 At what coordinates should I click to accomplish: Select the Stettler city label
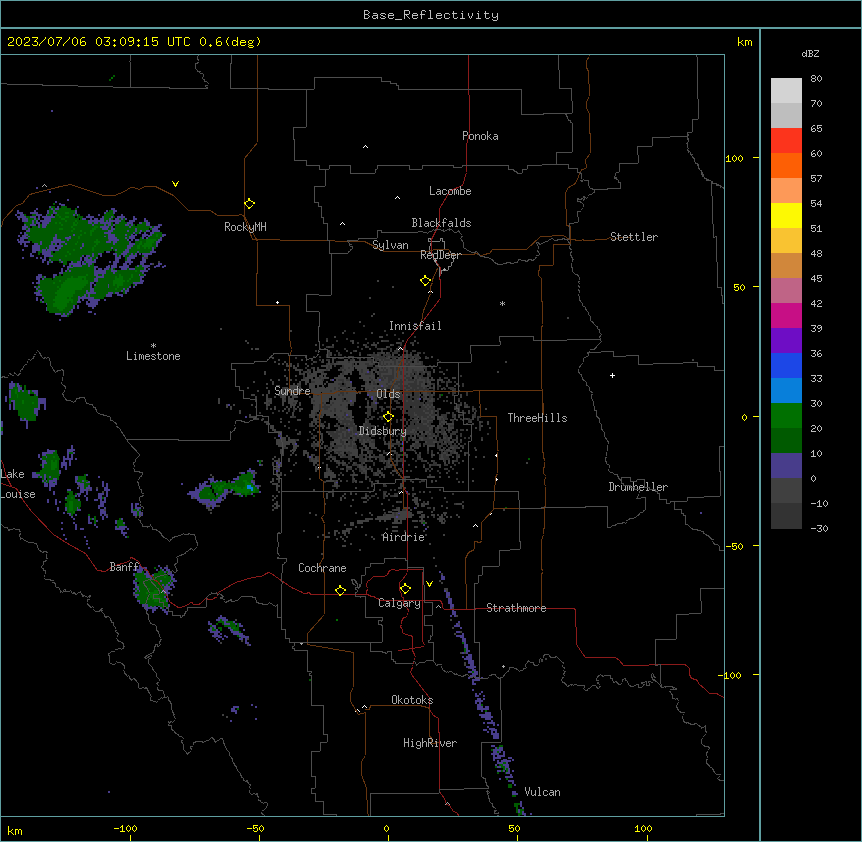(x=634, y=237)
